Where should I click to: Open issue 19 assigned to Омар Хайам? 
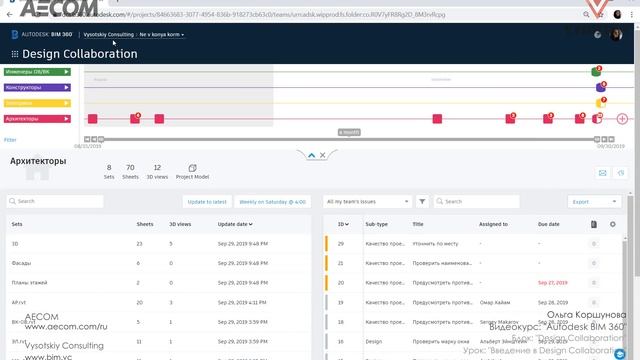point(473,302)
